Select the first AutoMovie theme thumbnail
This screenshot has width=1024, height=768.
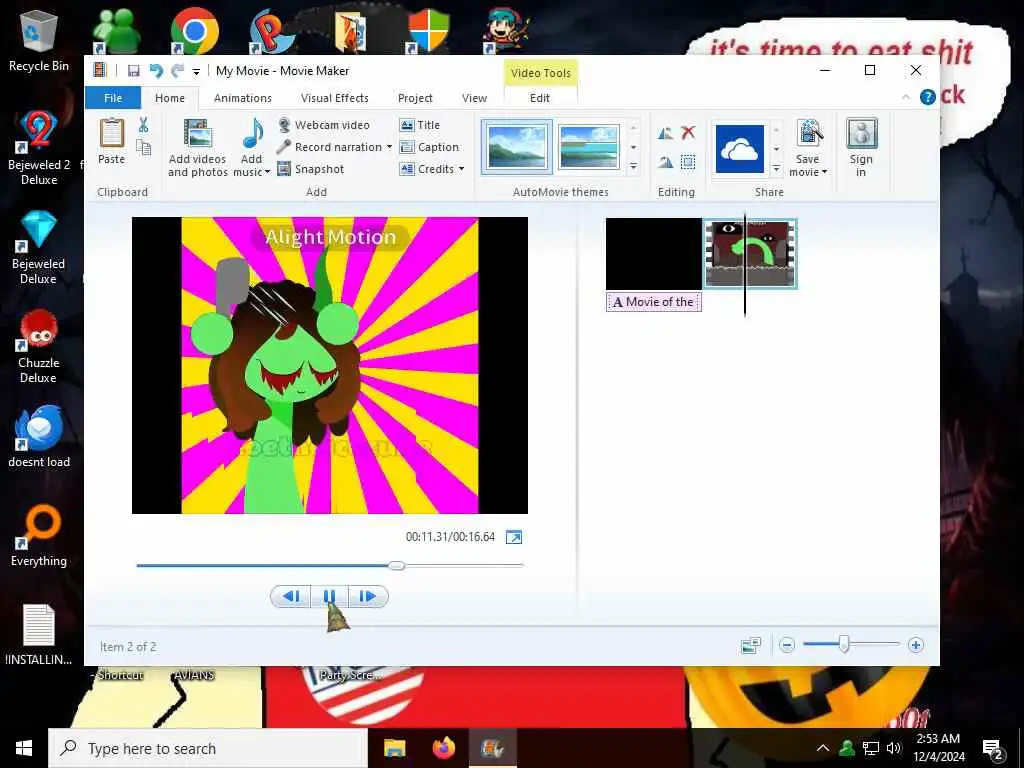click(517, 147)
